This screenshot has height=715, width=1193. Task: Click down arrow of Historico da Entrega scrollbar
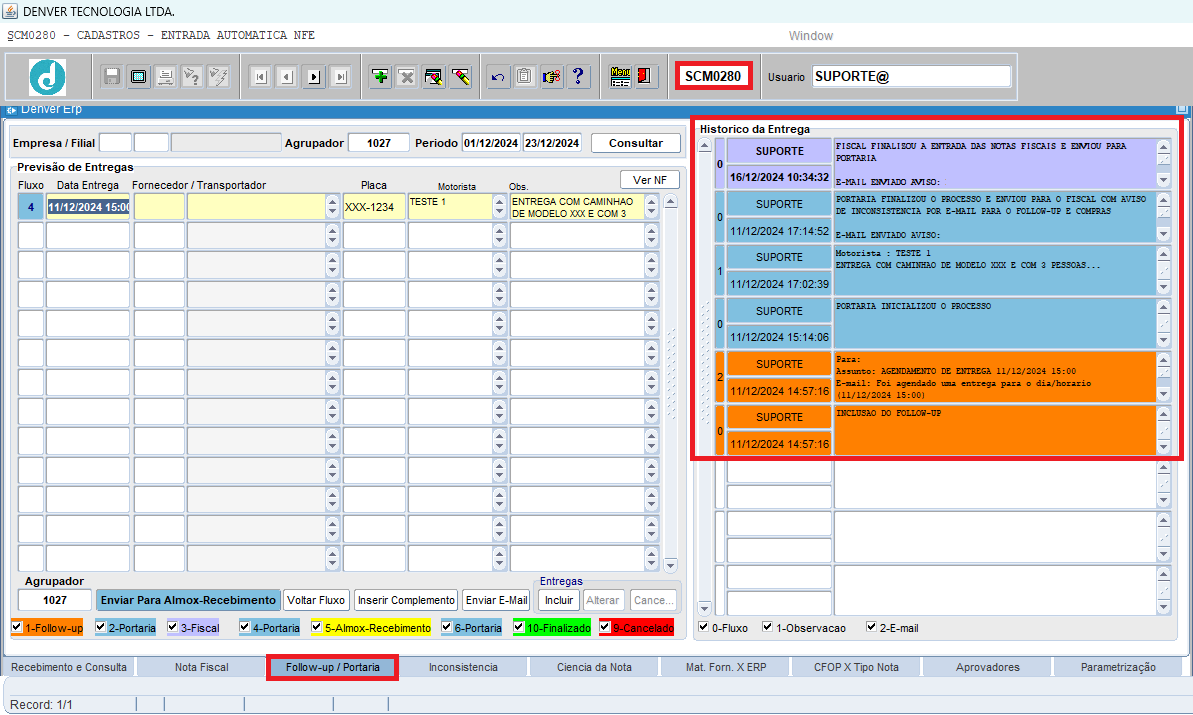[705, 608]
